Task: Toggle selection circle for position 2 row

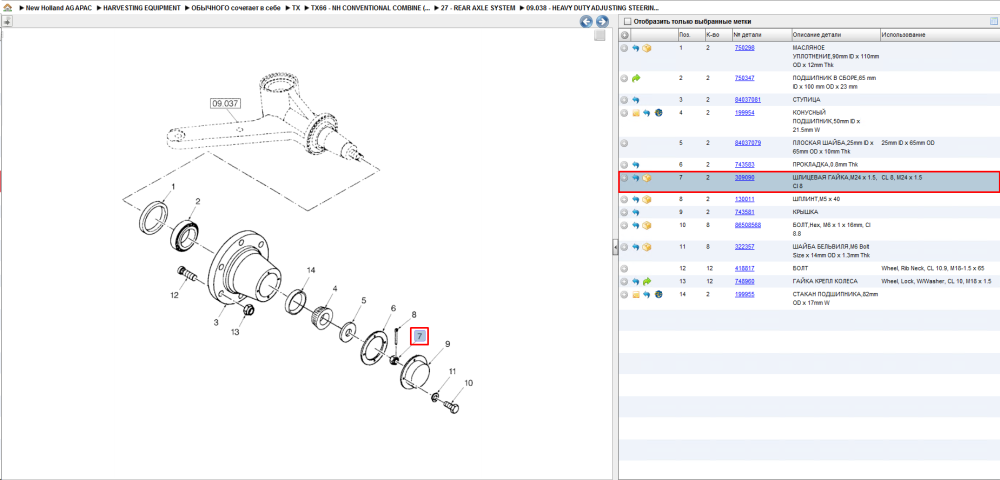Action: click(624, 78)
